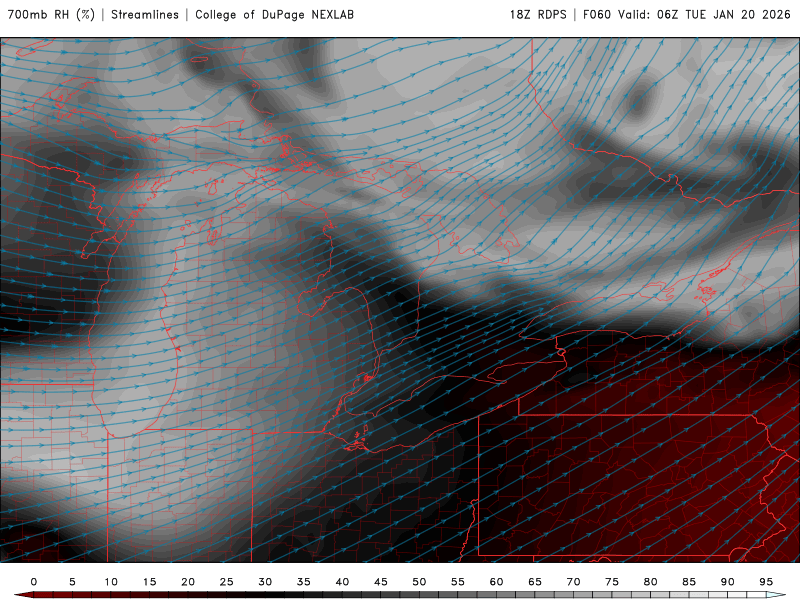Click the colorbar label "90"
Viewport: 800px width, 600px height.
728,582
